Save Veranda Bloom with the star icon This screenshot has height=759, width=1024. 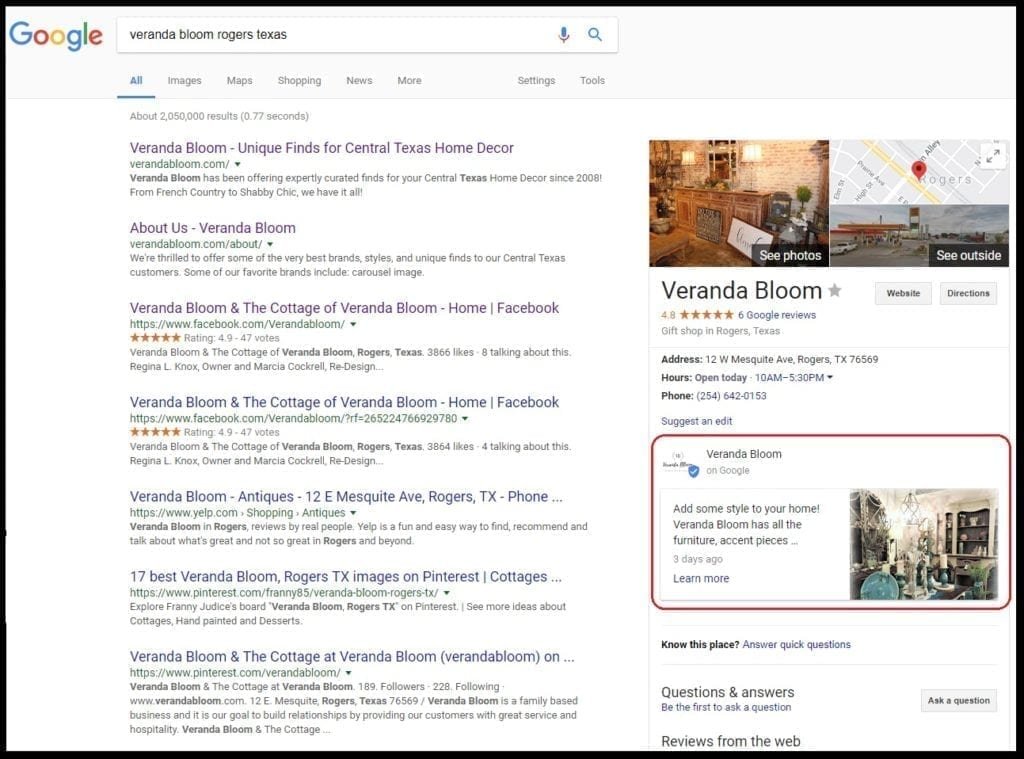coord(835,291)
